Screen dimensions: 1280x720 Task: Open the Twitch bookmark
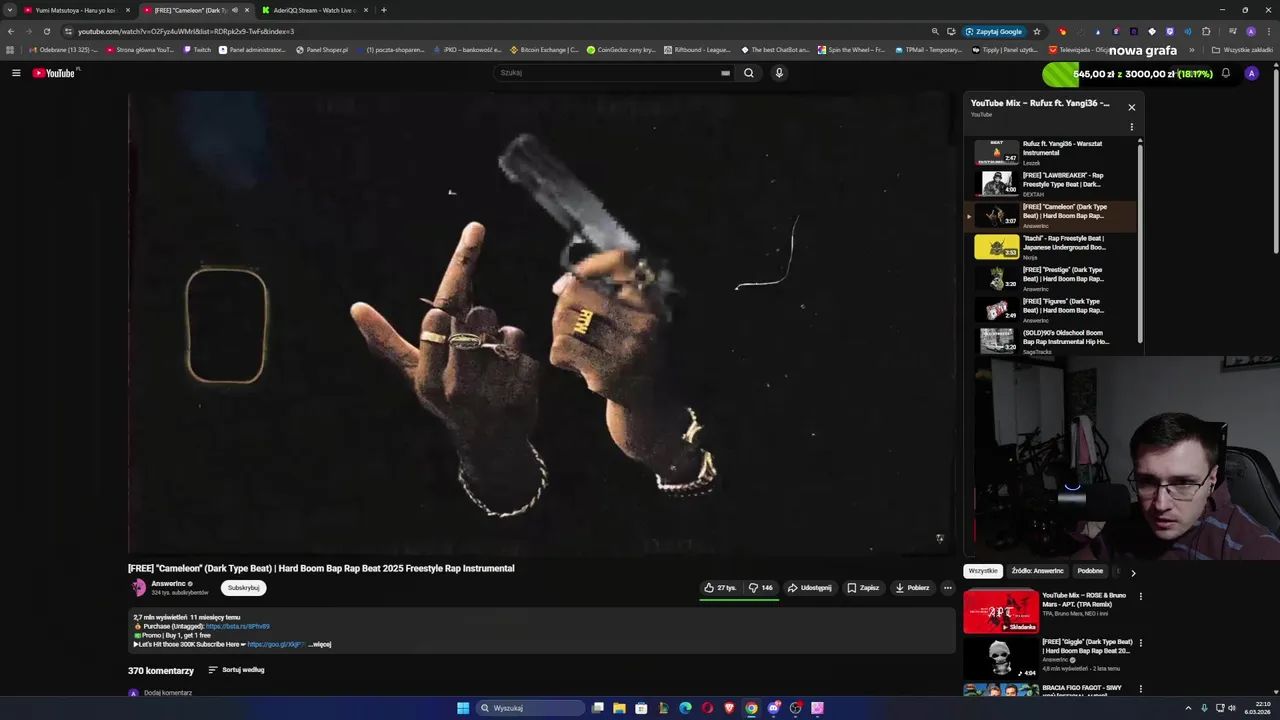point(197,50)
